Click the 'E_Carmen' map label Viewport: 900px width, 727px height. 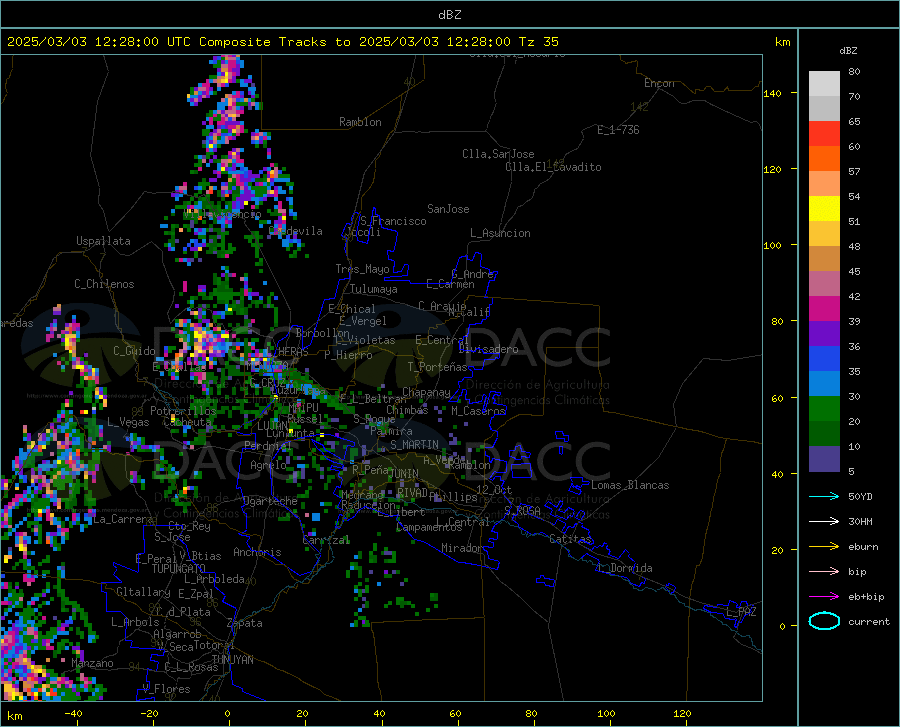(450, 284)
